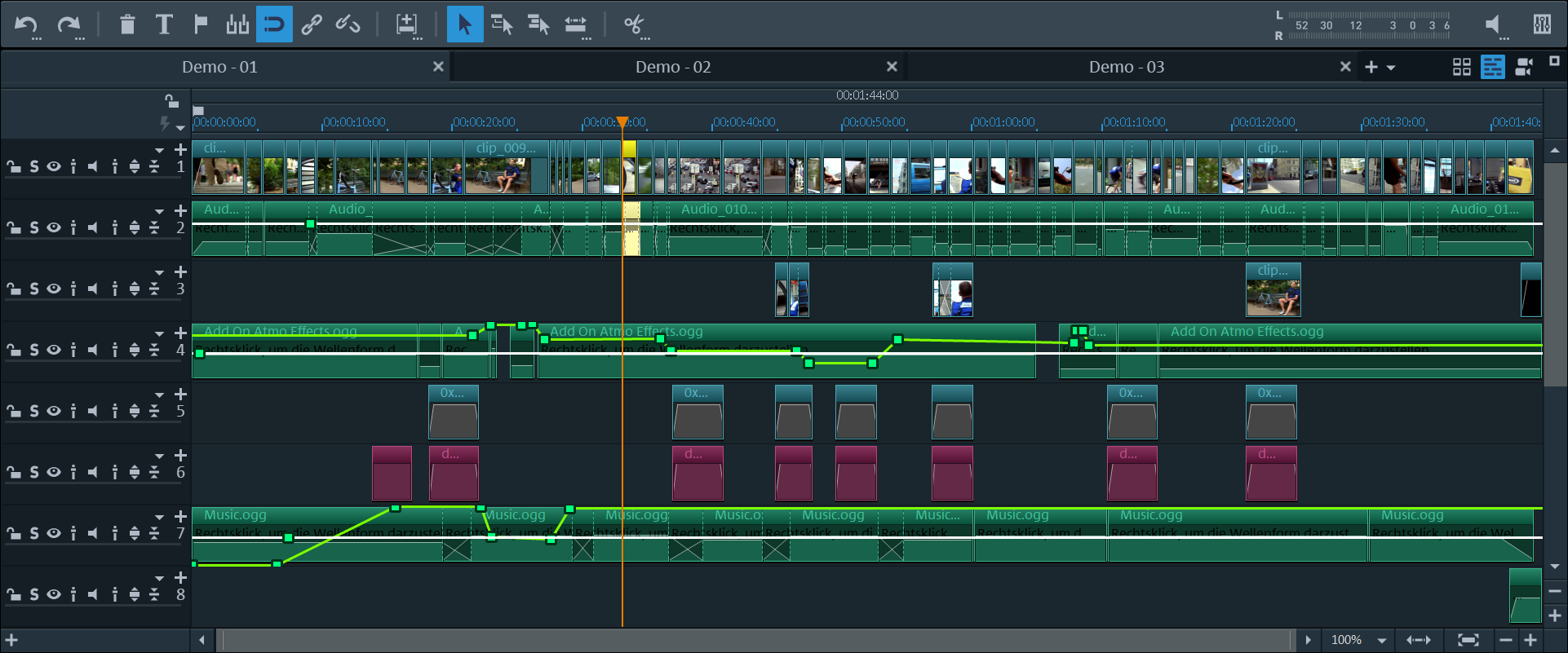The height and width of the screenshot is (653, 1568).
Task: Toggle visibility eye on track 3
Action: [x=54, y=289]
